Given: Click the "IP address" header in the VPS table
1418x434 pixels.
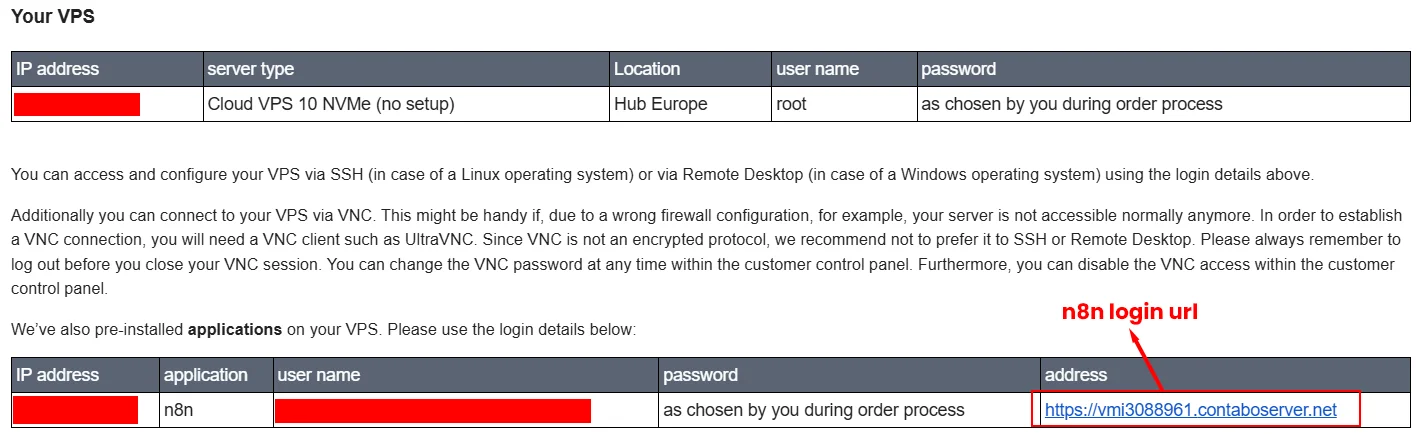Looking at the screenshot, I should [58, 69].
